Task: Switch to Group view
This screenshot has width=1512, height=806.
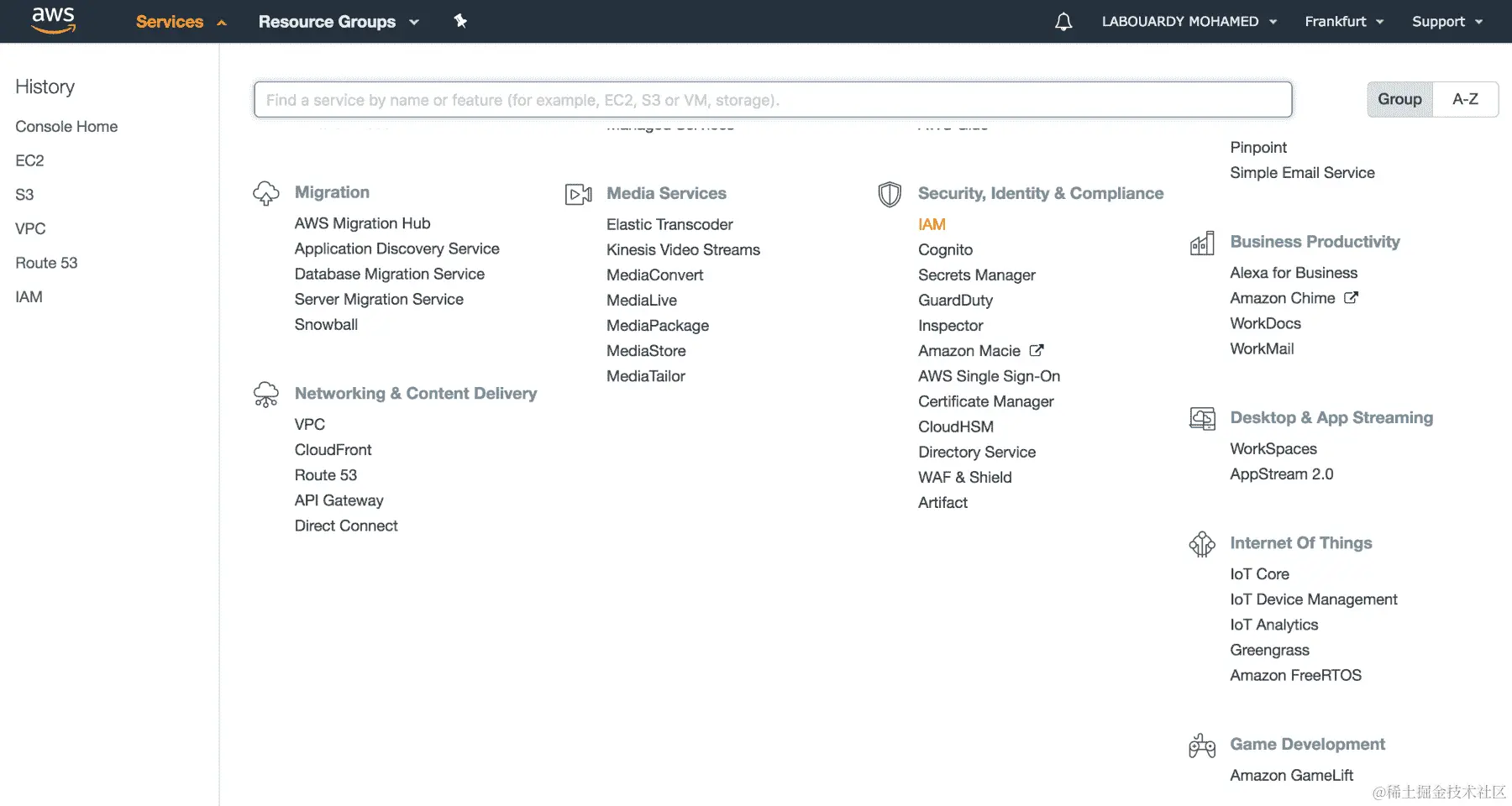Action: tap(1399, 99)
